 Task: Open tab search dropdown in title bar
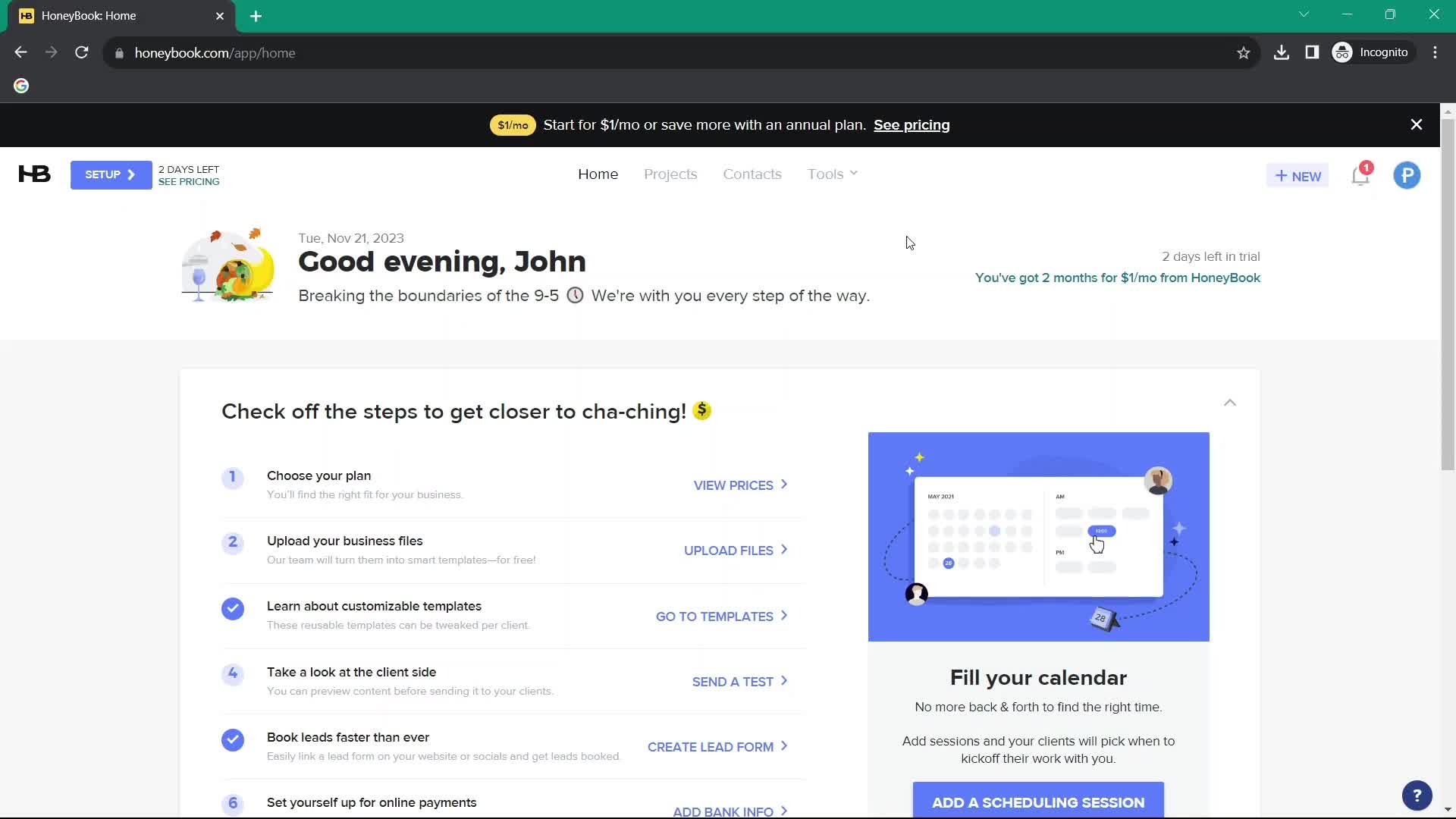click(1304, 14)
